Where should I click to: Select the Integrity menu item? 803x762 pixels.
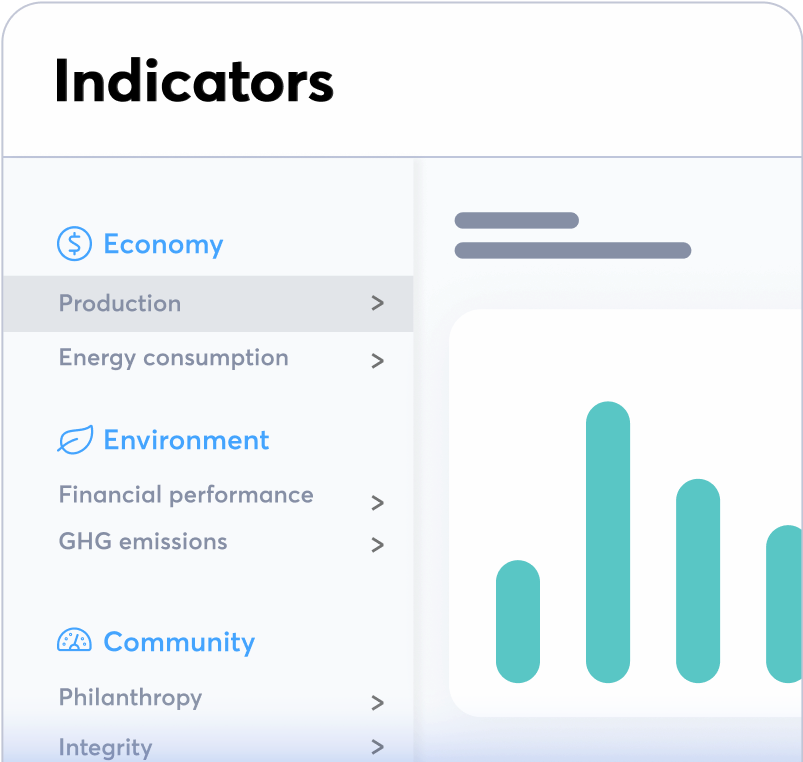[105, 747]
